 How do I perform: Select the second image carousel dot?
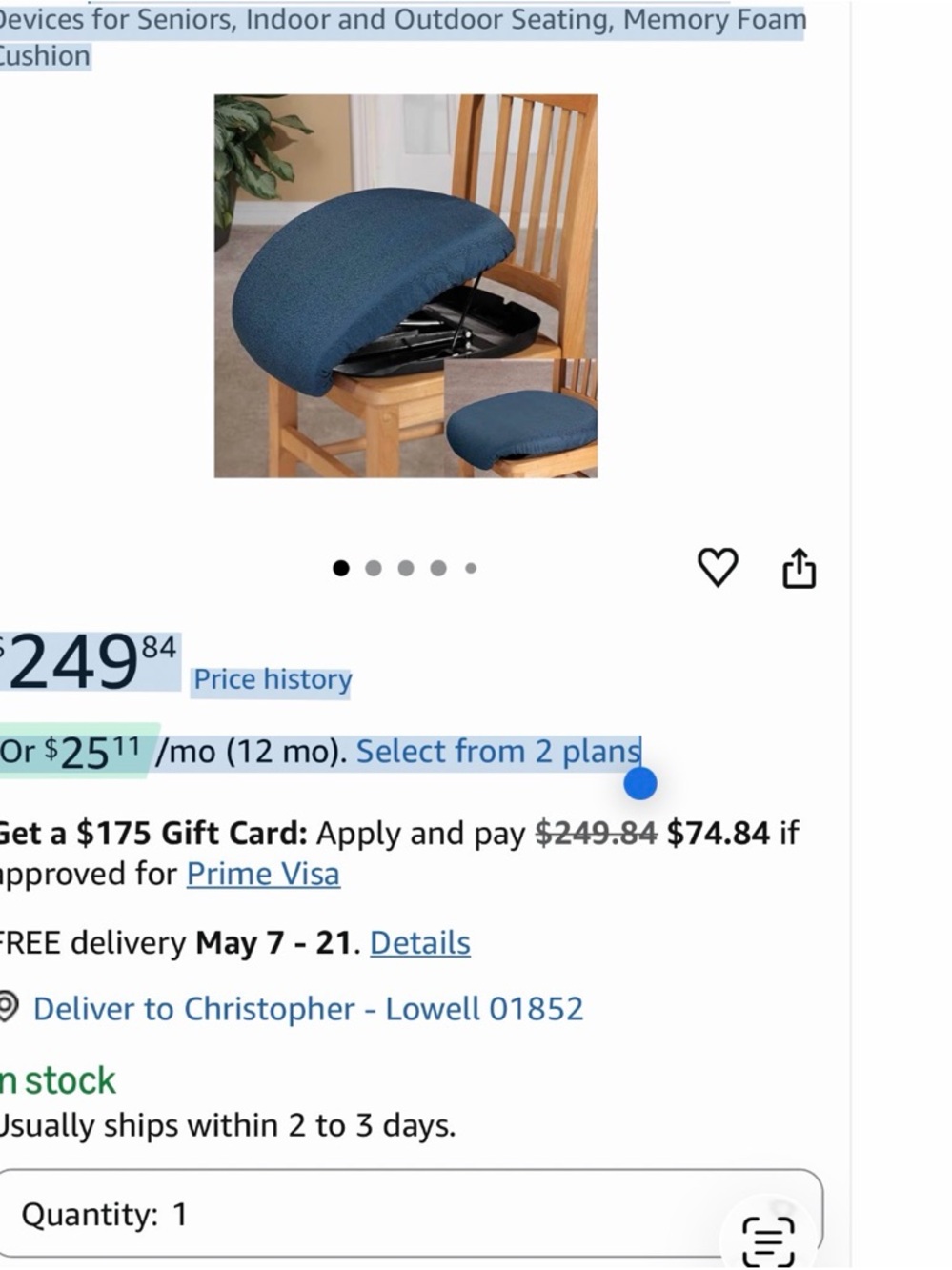(x=374, y=568)
